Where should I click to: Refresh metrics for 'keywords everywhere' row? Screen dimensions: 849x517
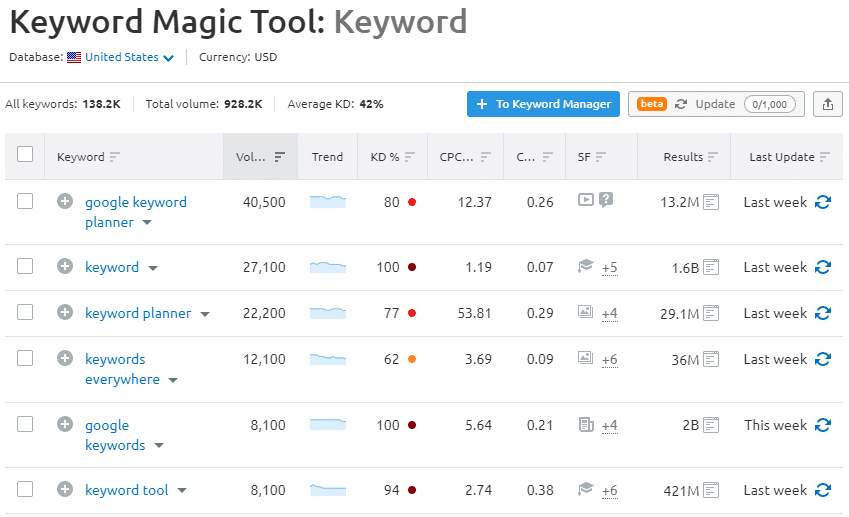pyautogui.click(x=823, y=359)
